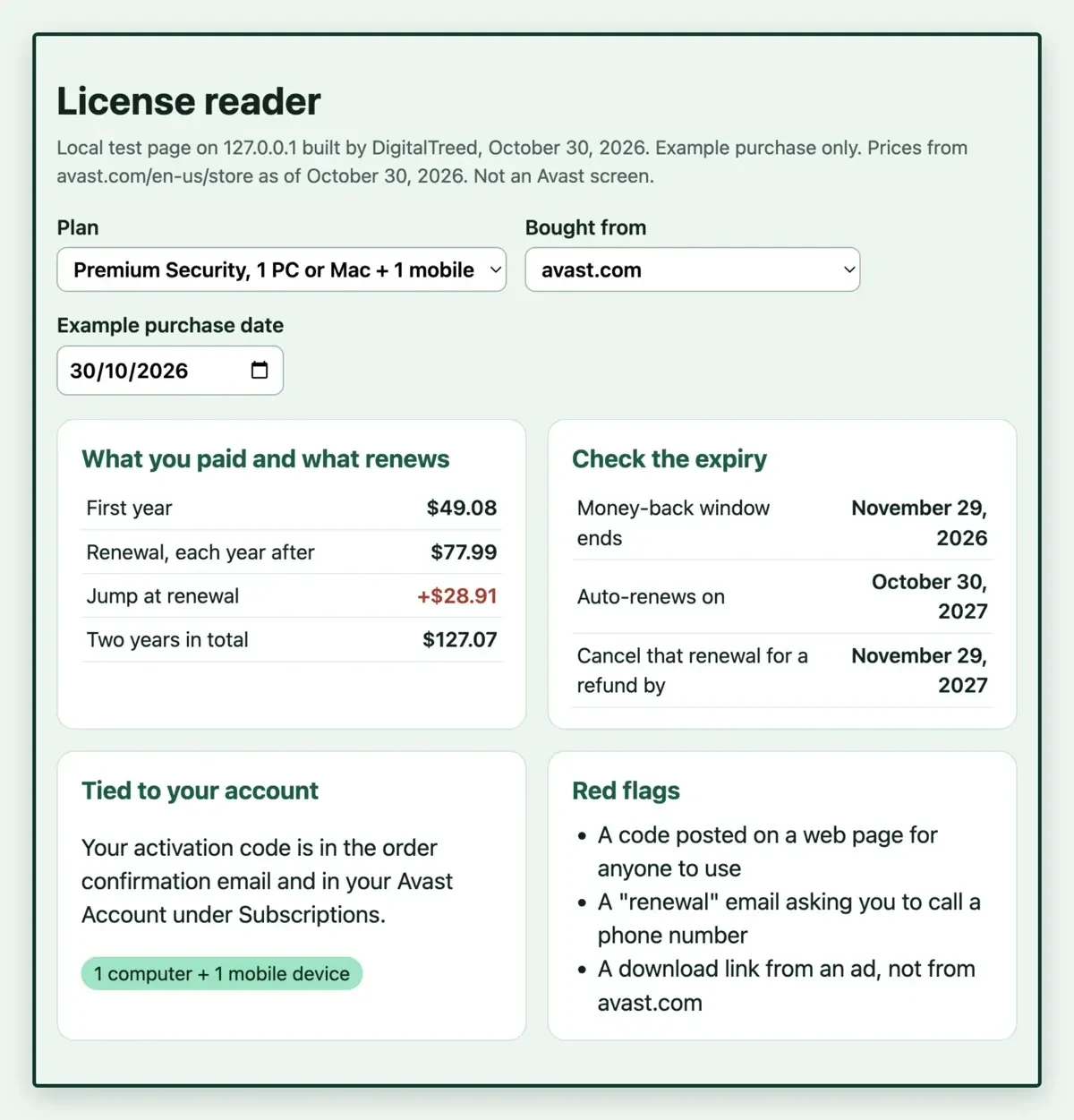Click the First year price $49.08

[x=461, y=508]
